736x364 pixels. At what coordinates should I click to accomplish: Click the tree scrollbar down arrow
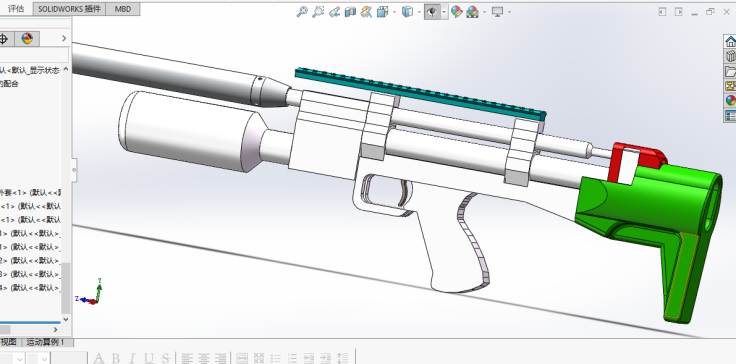pyautogui.click(x=66, y=319)
